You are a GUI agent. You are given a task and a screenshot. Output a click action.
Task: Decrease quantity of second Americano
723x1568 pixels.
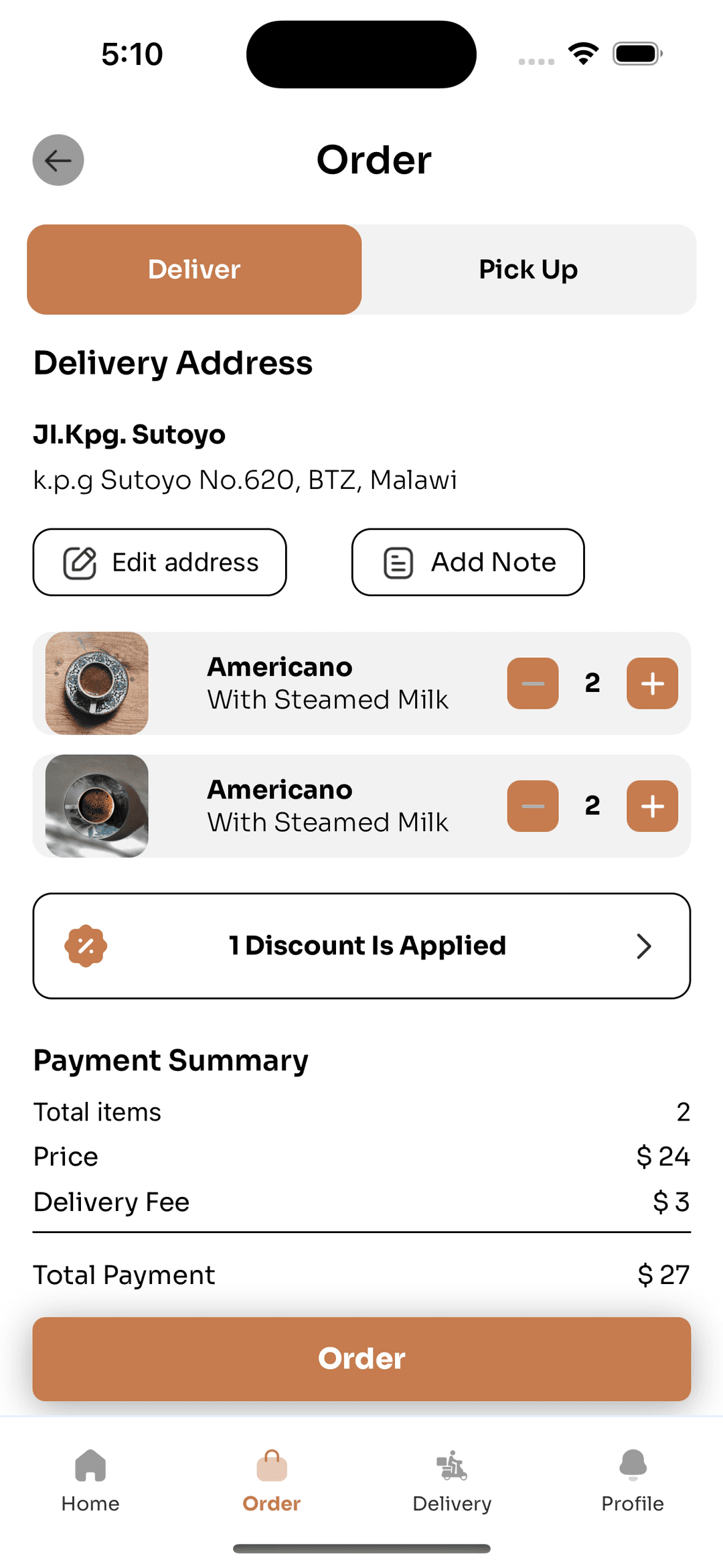[x=533, y=806]
